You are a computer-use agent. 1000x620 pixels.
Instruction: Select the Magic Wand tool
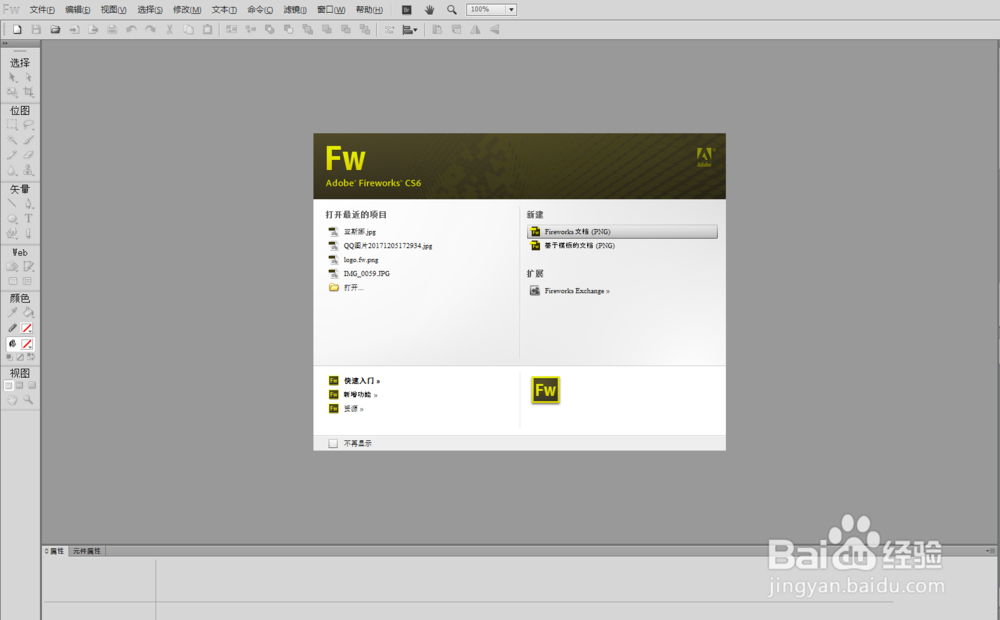coord(12,140)
